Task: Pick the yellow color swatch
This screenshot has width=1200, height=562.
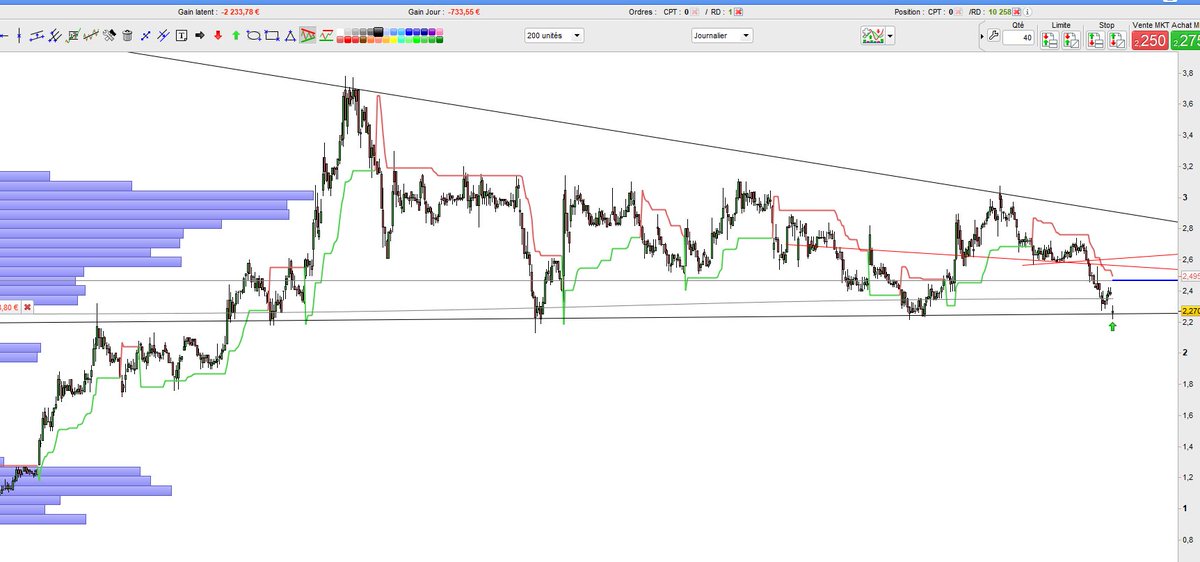Action: (393, 40)
